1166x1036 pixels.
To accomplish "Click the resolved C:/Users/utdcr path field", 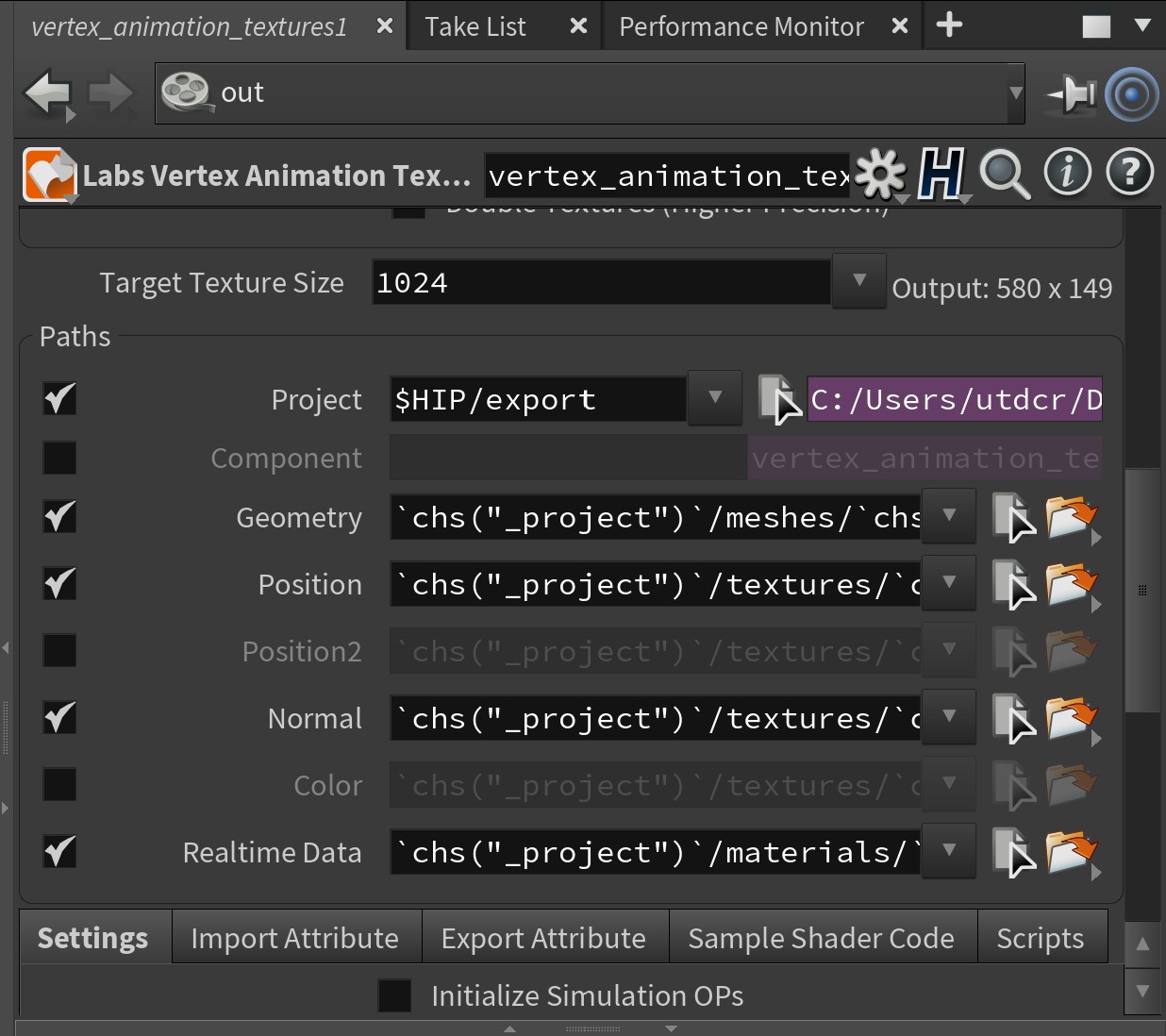I will (x=955, y=399).
